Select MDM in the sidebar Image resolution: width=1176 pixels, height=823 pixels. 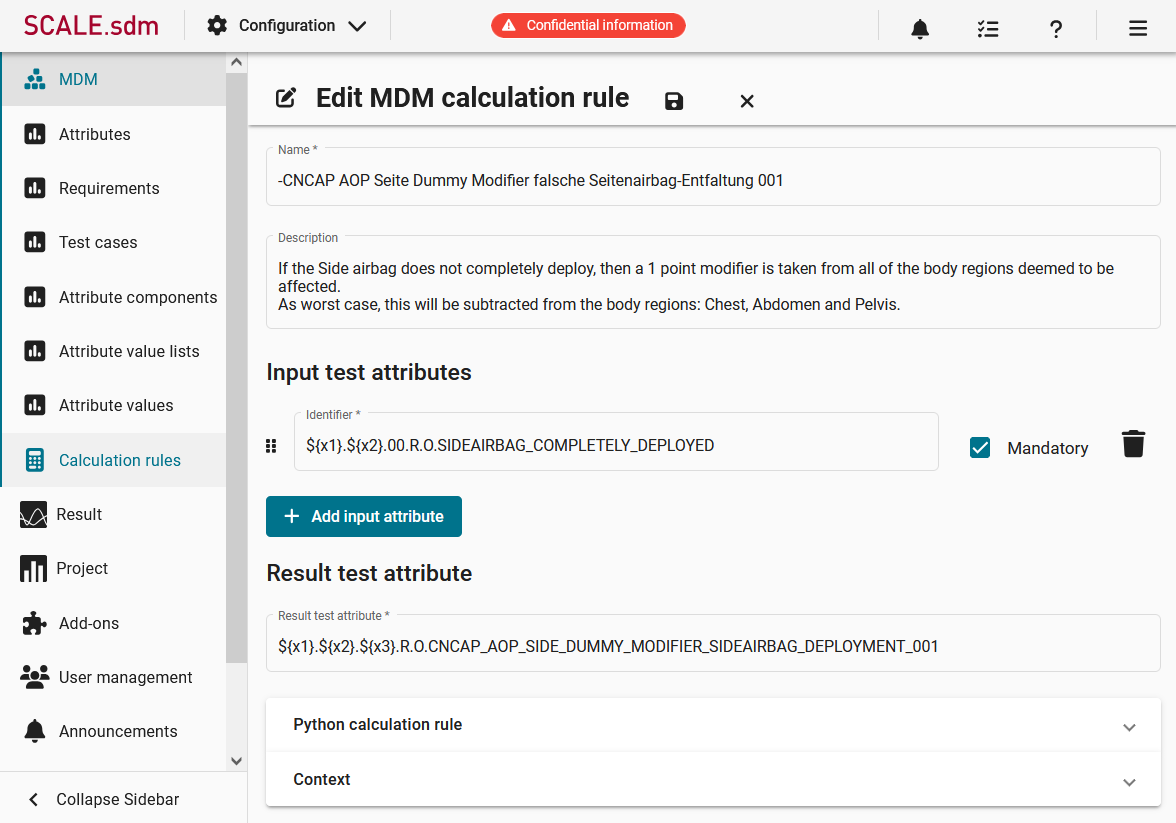click(114, 80)
